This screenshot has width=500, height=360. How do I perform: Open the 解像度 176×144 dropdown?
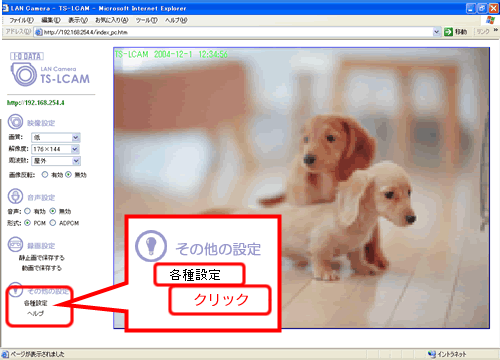pos(56,149)
